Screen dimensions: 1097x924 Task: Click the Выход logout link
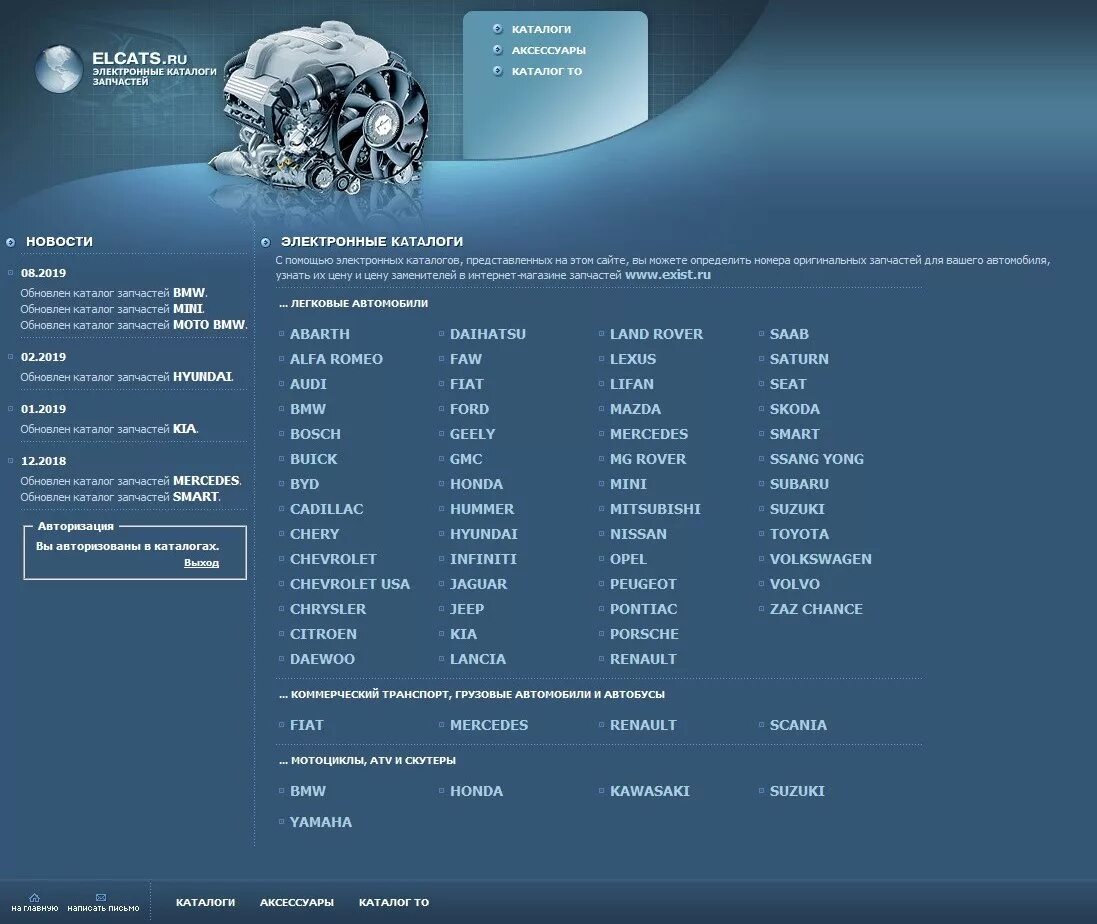click(201, 562)
